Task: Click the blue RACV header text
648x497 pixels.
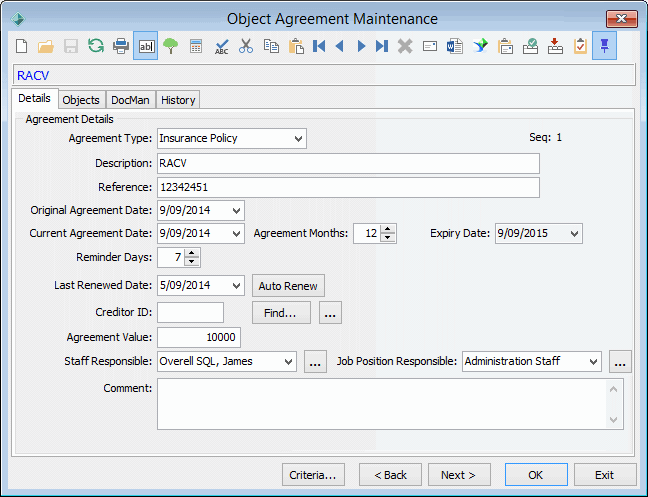Action: [33, 76]
